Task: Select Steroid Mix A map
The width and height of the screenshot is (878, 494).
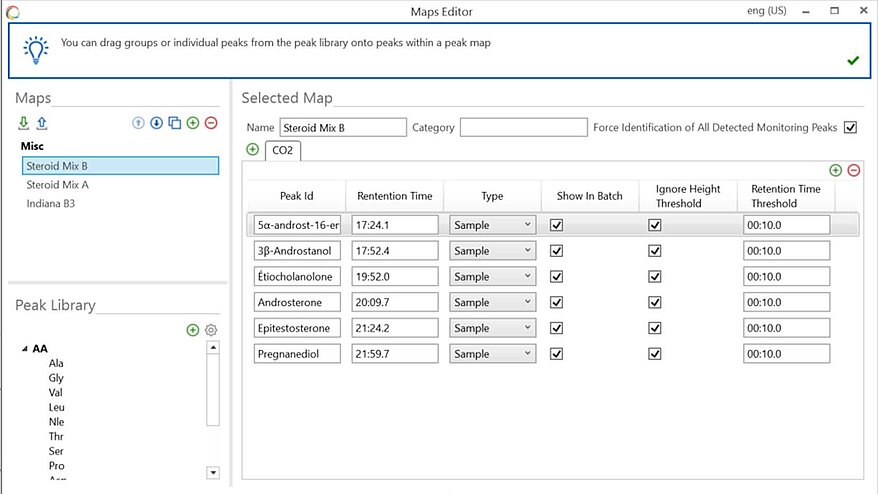Action: 58,185
